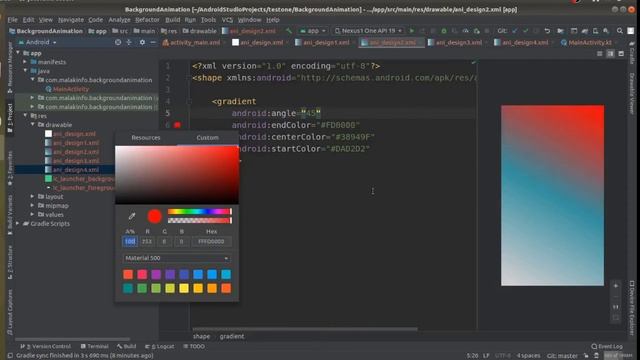Switch to activity_main.xml tab
The width and height of the screenshot is (640, 360).
pyautogui.click(x=192, y=42)
